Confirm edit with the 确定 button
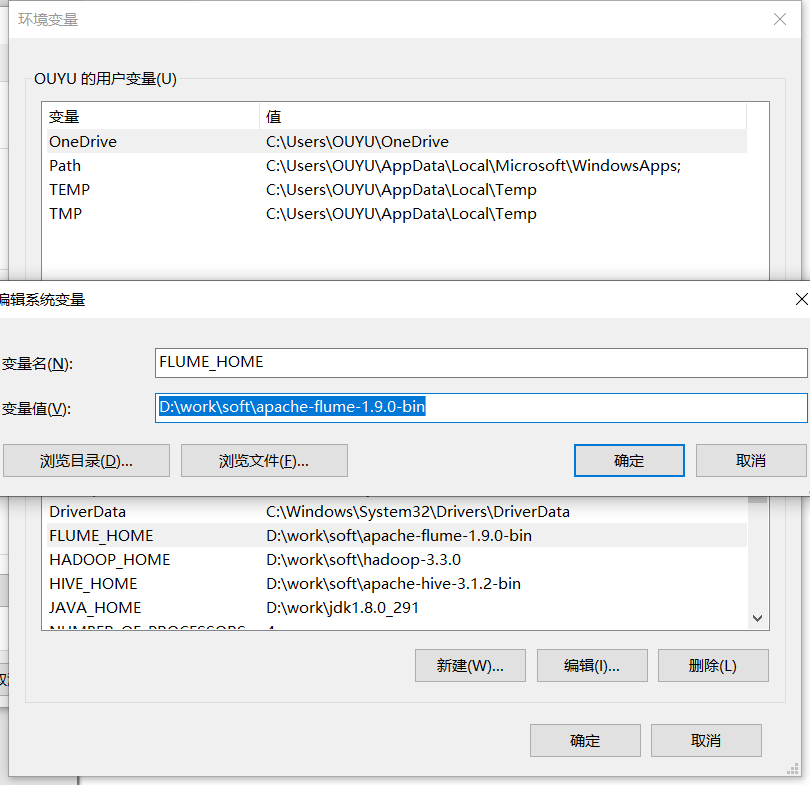 (628, 460)
